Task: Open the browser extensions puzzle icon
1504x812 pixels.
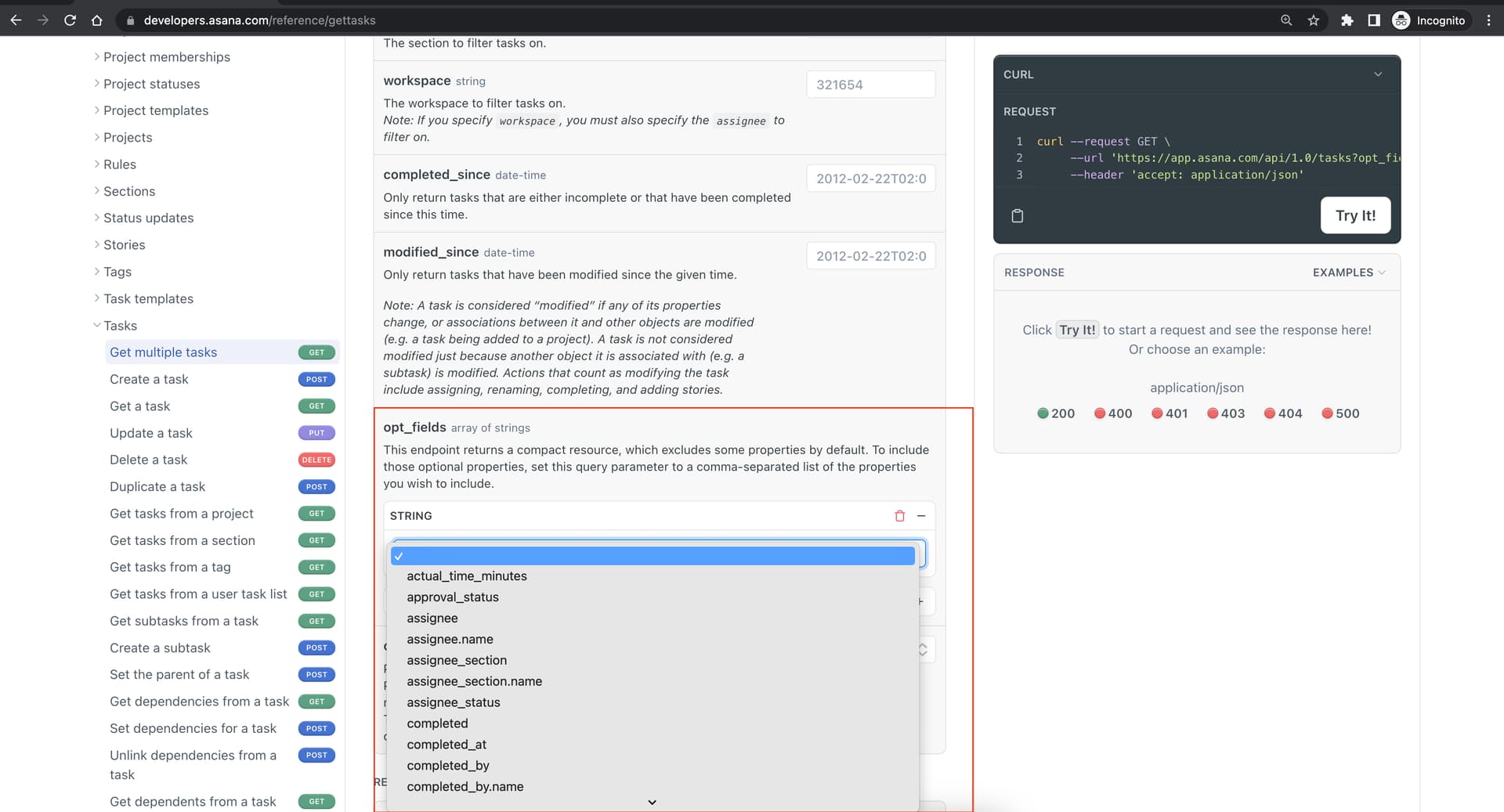Action: coord(1347,20)
